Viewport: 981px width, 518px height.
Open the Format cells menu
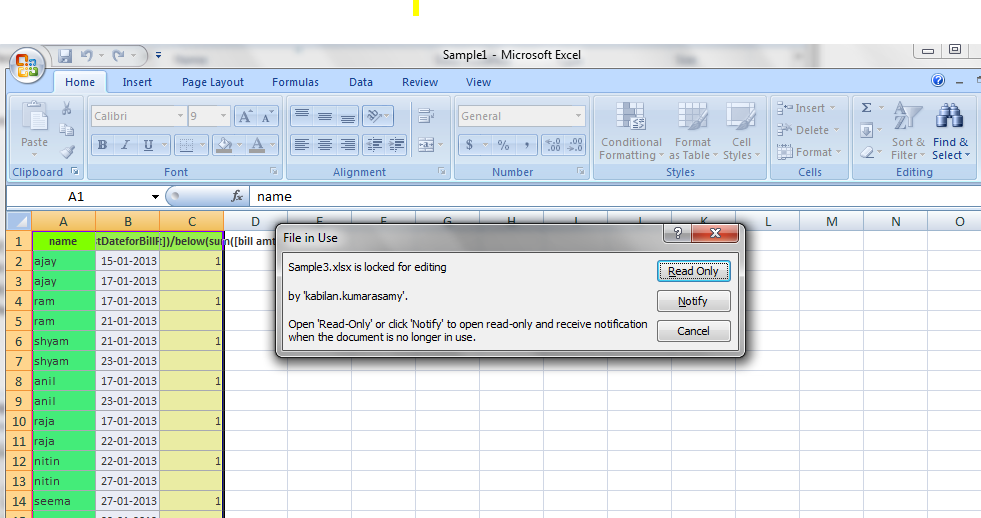tap(809, 152)
